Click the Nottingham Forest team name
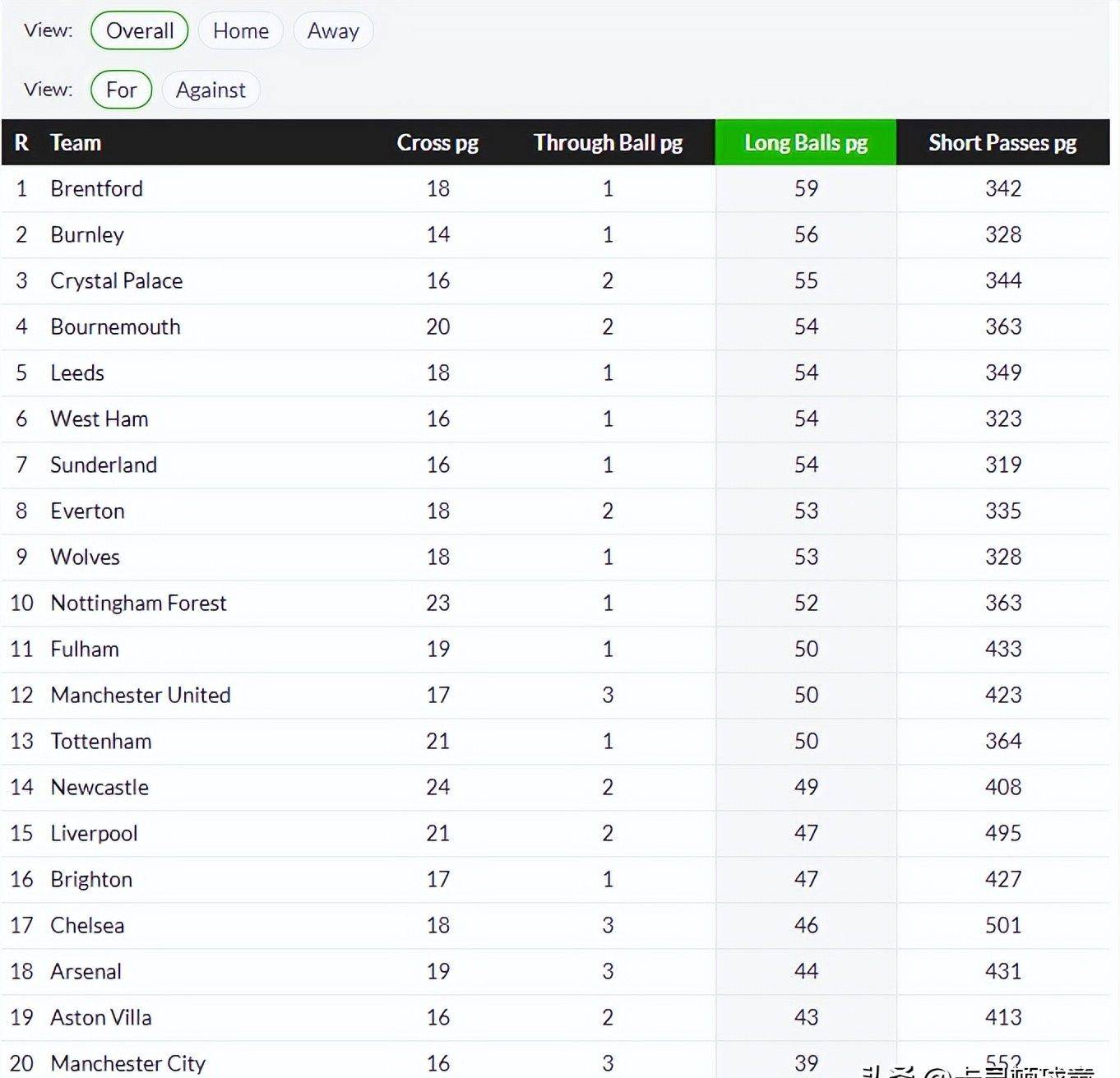 point(138,604)
